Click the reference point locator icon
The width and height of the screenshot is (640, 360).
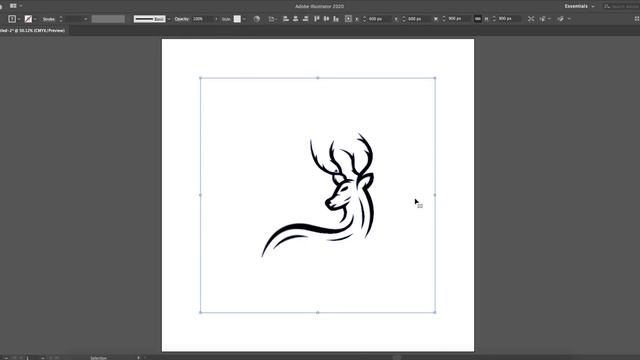click(x=348, y=19)
